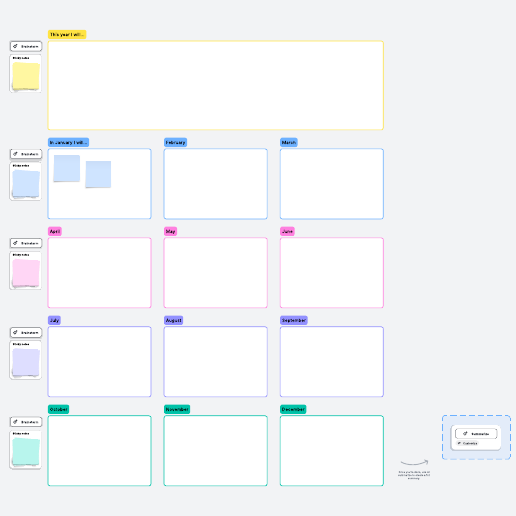
Task: Click the Brainstorm button beside the October row
Action: pyautogui.click(x=26, y=422)
